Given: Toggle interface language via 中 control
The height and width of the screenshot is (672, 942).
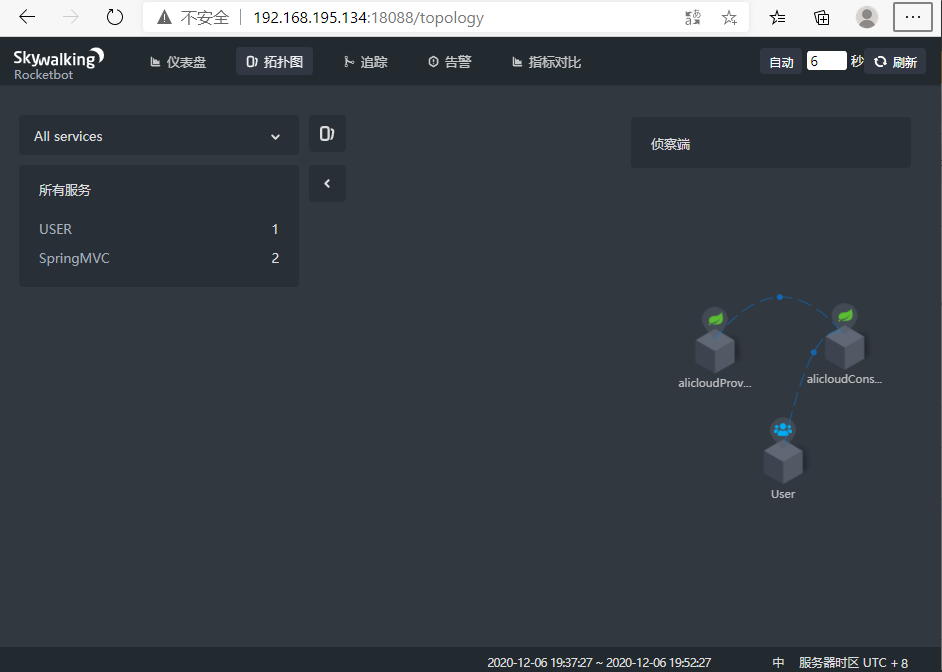Looking at the screenshot, I should (x=778, y=662).
